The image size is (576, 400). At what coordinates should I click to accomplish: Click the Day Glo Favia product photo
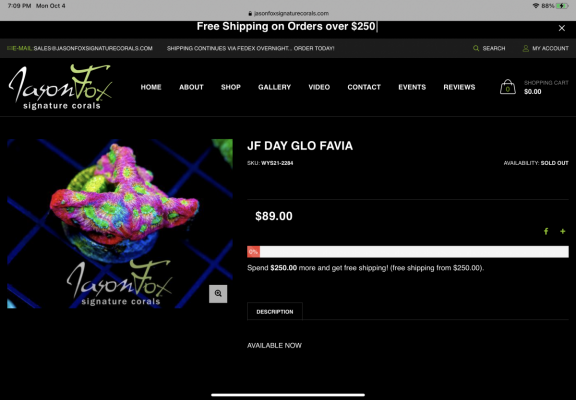coord(120,223)
